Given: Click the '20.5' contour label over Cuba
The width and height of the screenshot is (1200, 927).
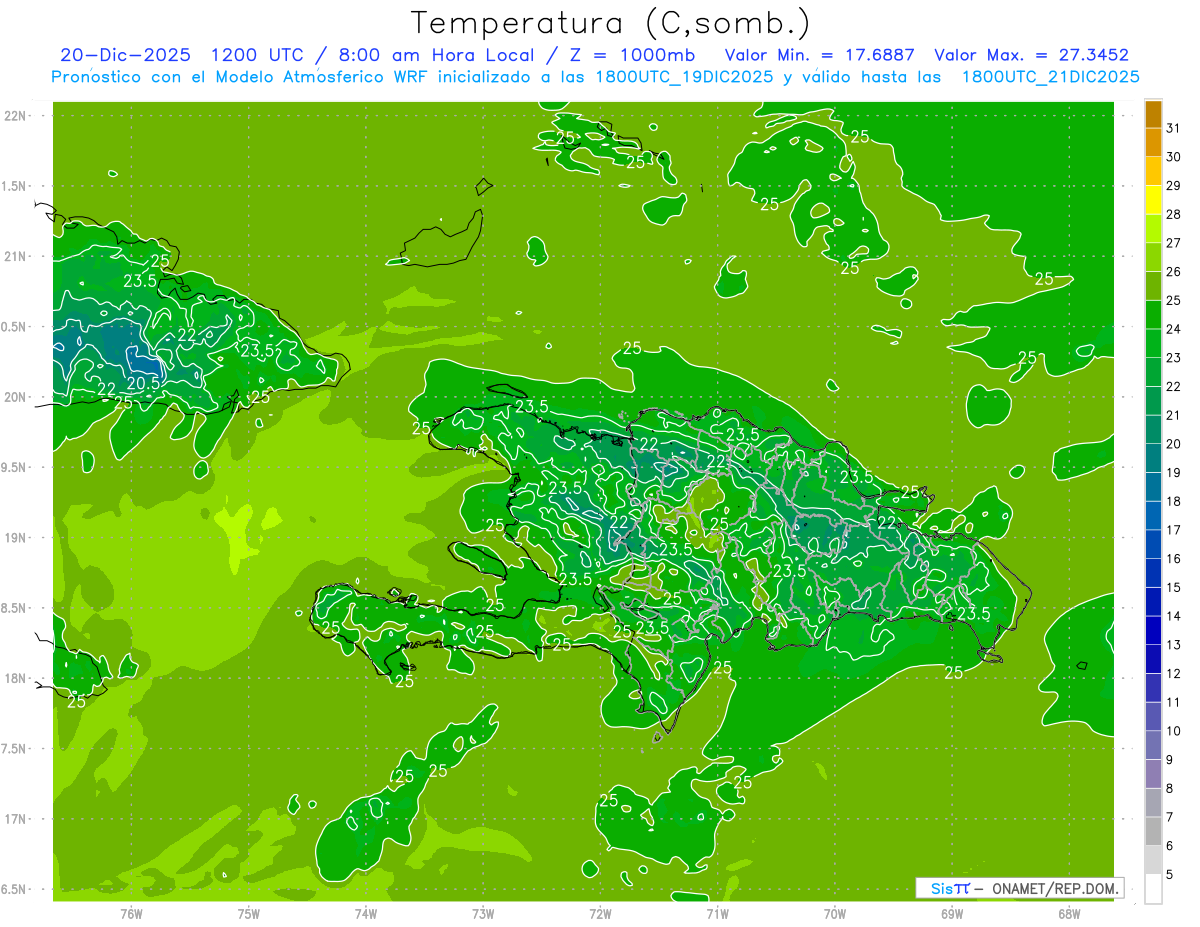Looking at the screenshot, I should 144,383.
